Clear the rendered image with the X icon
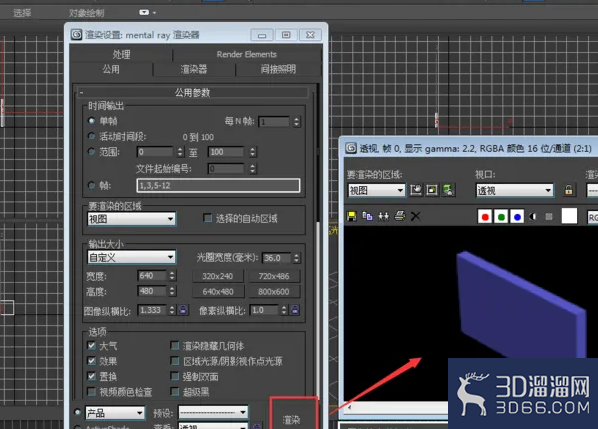 pyautogui.click(x=415, y=217)
